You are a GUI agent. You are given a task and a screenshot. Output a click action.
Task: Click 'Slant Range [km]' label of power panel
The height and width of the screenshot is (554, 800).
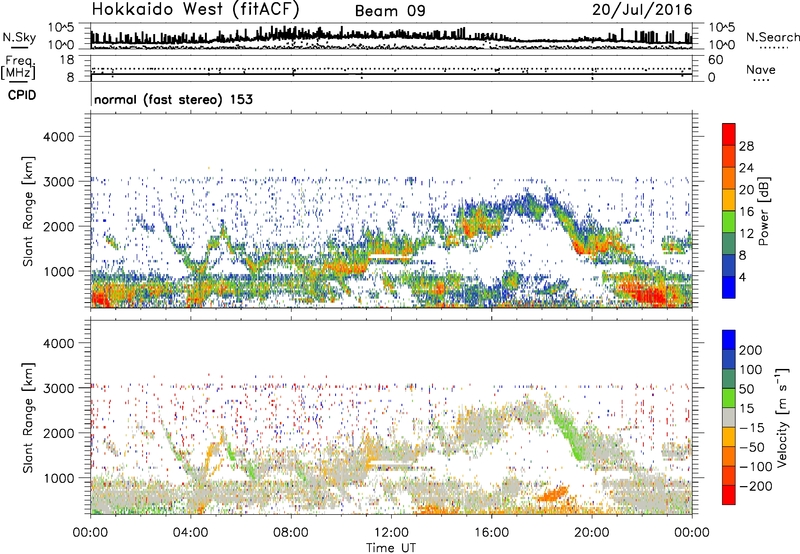(28, 211)
